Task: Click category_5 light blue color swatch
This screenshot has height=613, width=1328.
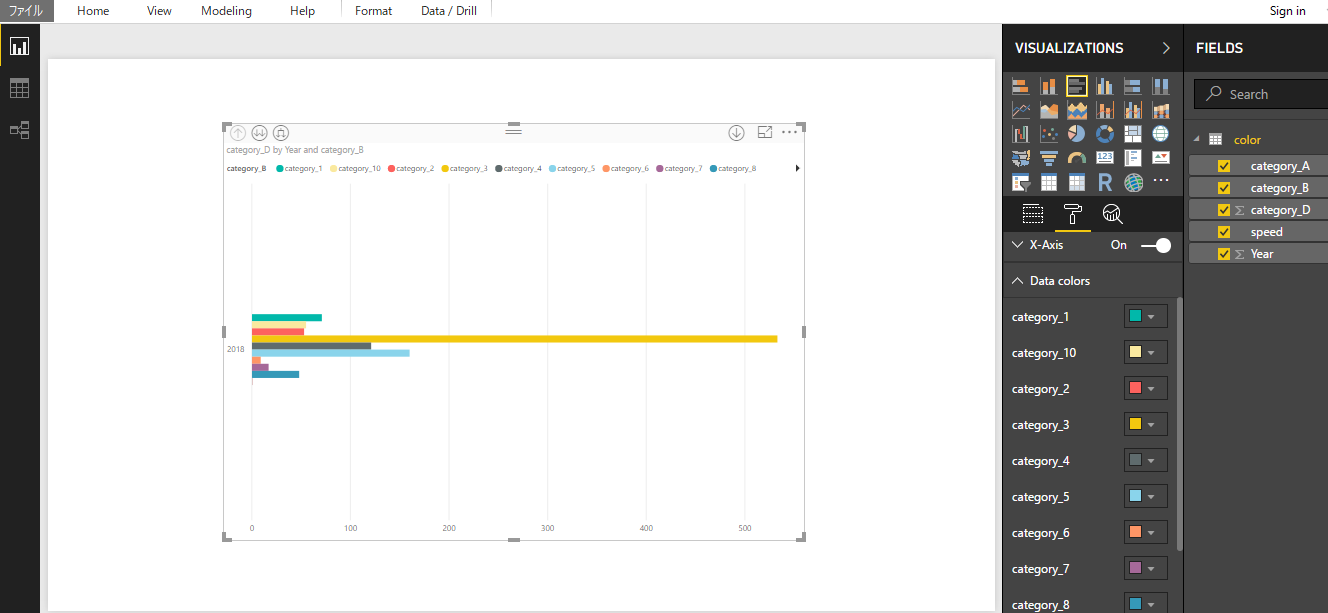Action: [x=1136, y=496]
